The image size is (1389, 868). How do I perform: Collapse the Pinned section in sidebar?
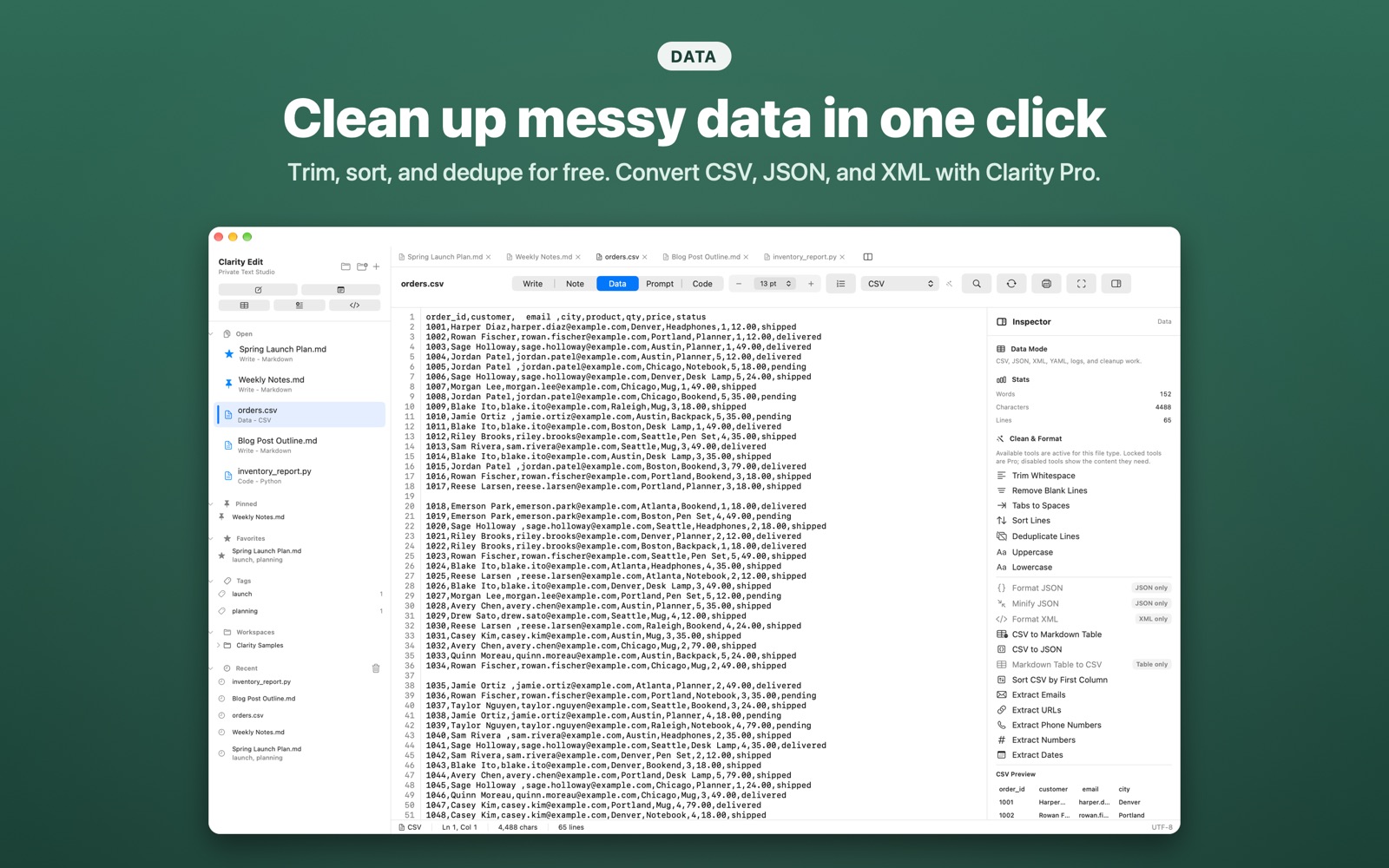(x=211, y=503)
